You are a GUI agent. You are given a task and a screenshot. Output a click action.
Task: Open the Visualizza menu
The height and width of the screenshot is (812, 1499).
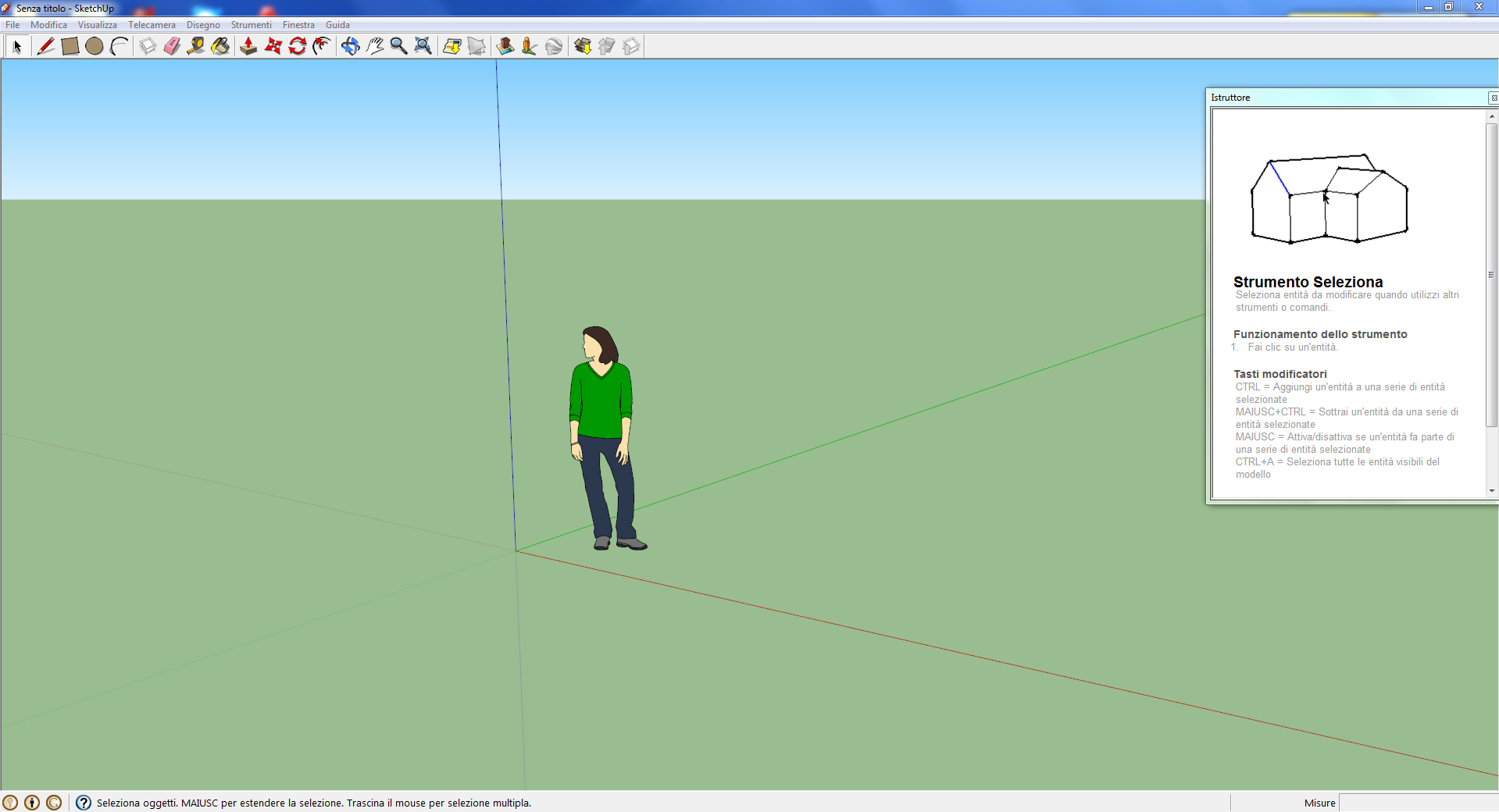point(97,25)
